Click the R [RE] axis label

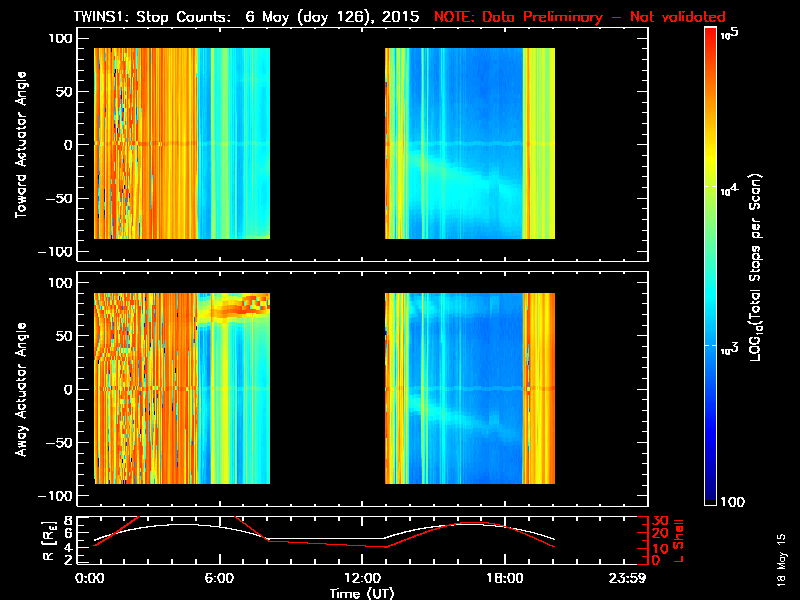[49, 542]
